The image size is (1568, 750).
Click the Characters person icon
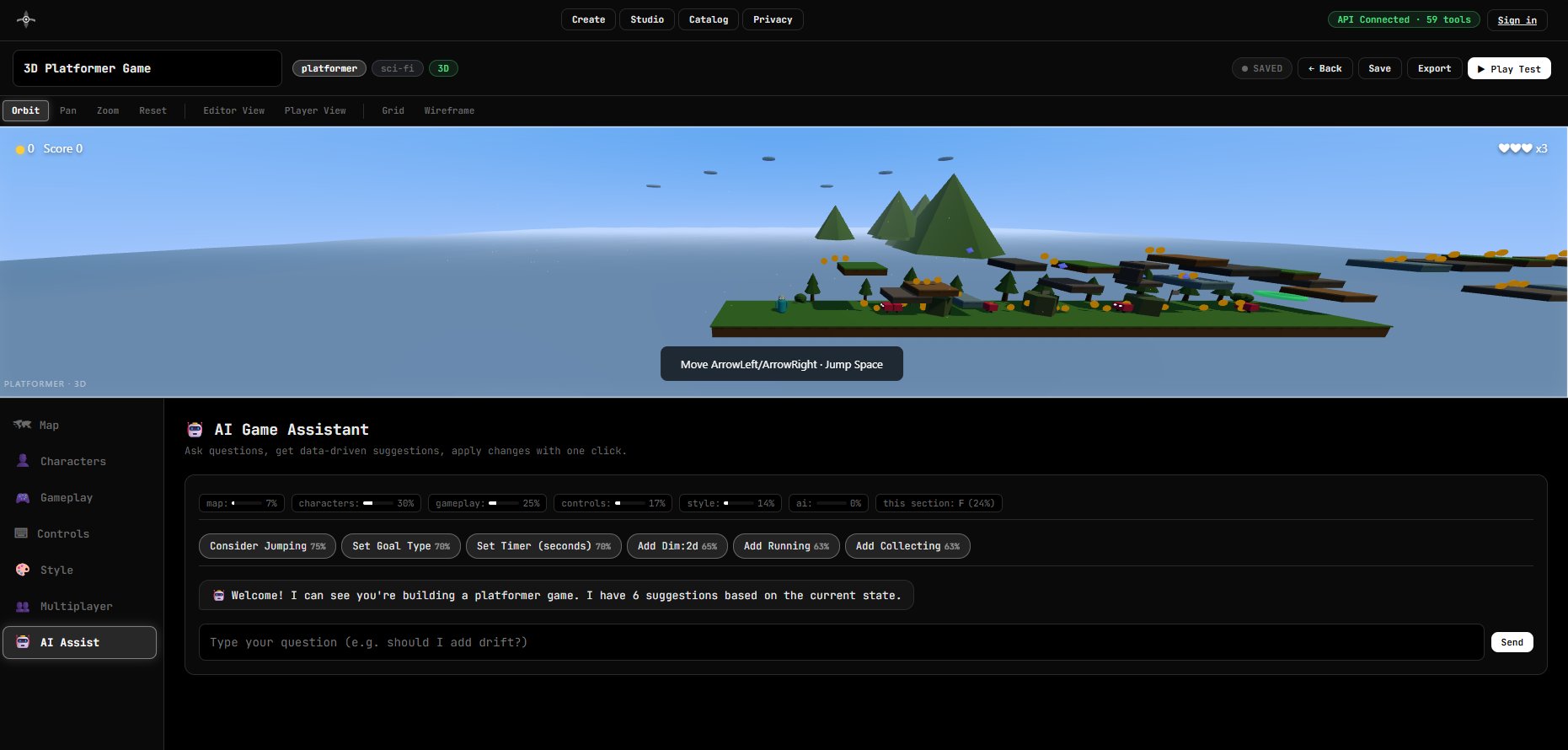(x=23, y=461)
